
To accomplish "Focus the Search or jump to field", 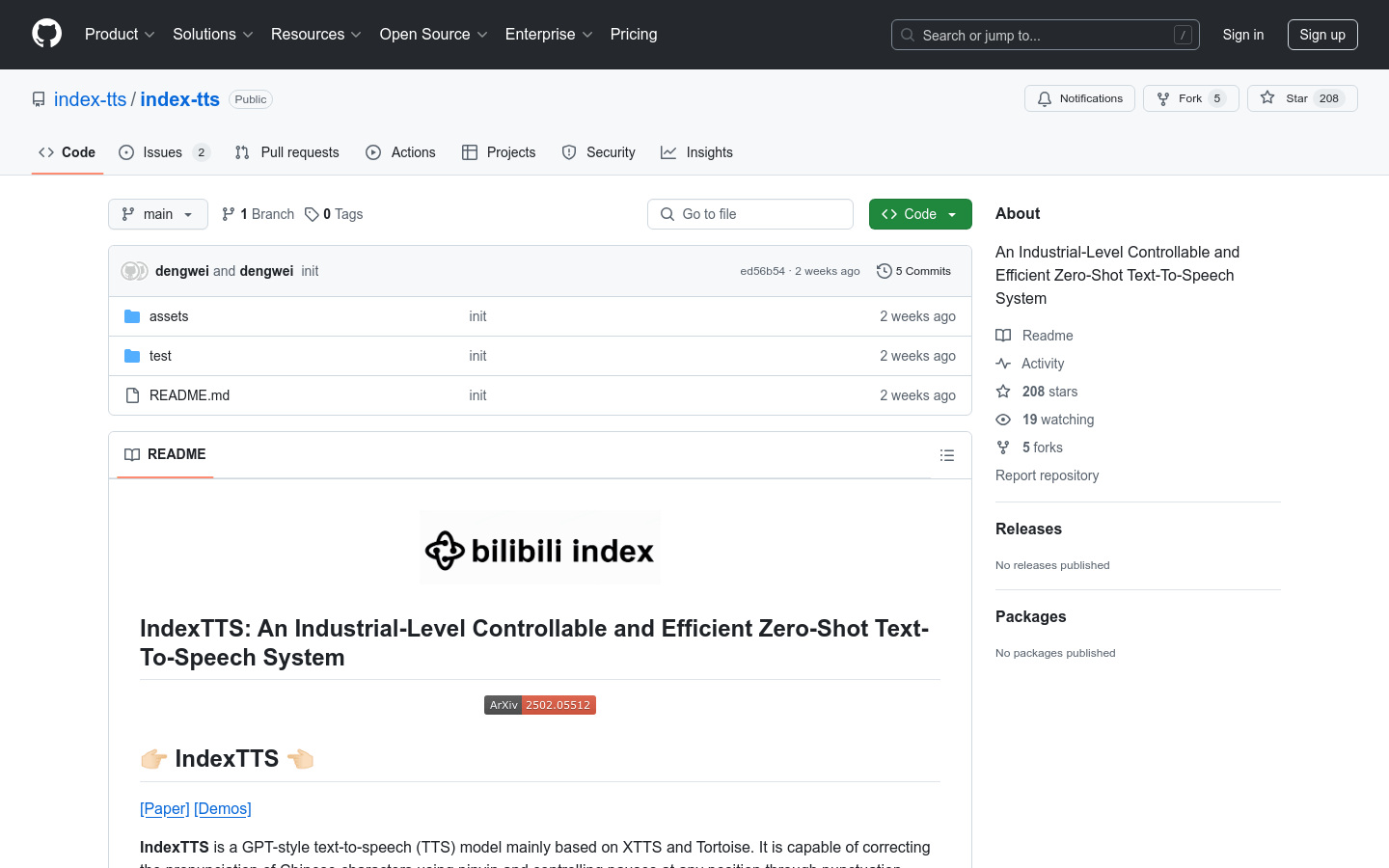I will [1046, 35].
